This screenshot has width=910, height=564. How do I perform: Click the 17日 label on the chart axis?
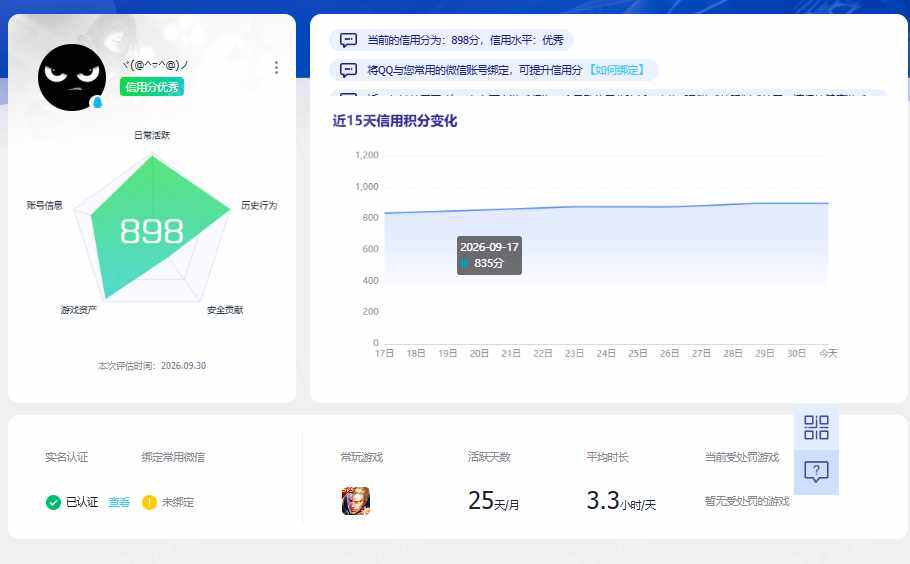coord(385,353)
